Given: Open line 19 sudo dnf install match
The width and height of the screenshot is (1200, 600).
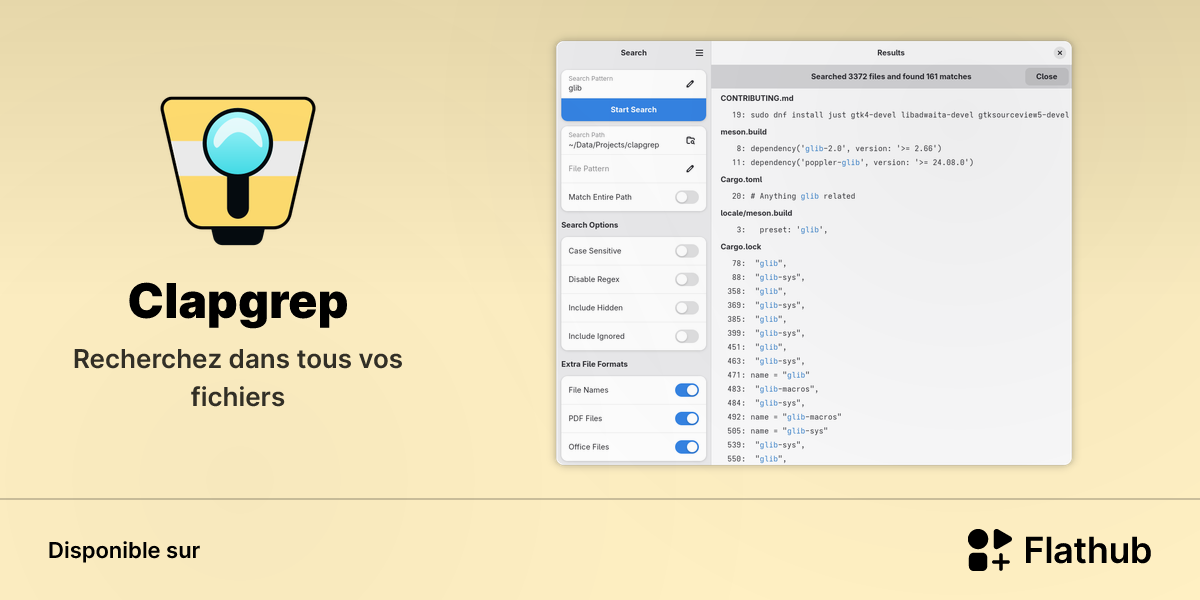Looking at the screenshot, I should 900,115.
